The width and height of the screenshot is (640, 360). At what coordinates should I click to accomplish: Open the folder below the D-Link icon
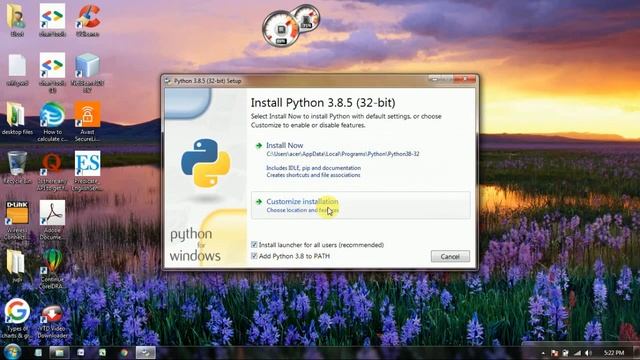pyautogui.click(x=17, y=265)
